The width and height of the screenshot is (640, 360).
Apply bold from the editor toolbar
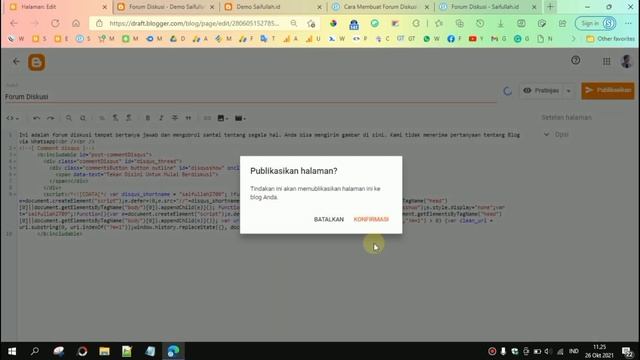point(148,118)
